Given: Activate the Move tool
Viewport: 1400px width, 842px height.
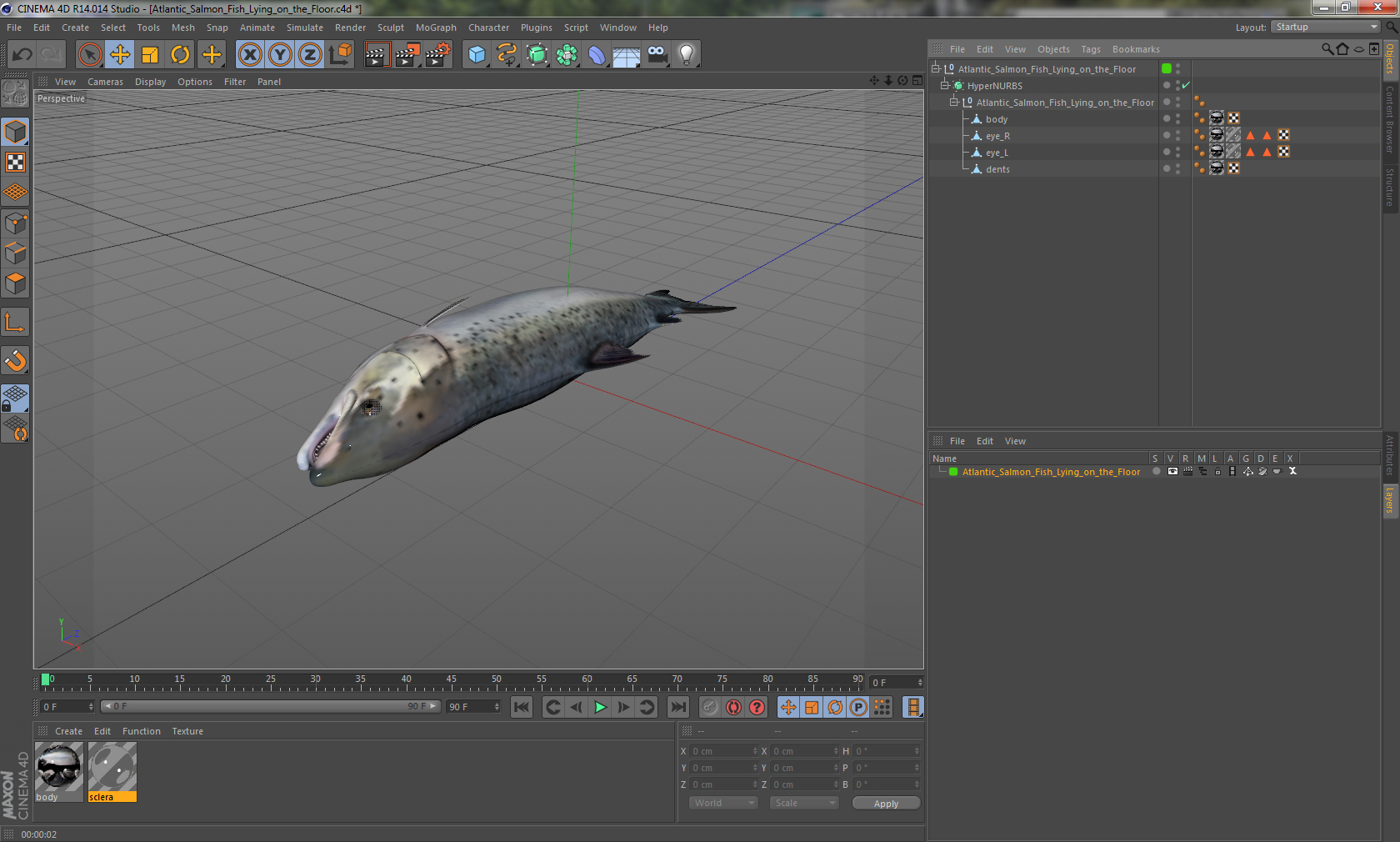Looking at the screenshot, I should (x=120, y=55).
